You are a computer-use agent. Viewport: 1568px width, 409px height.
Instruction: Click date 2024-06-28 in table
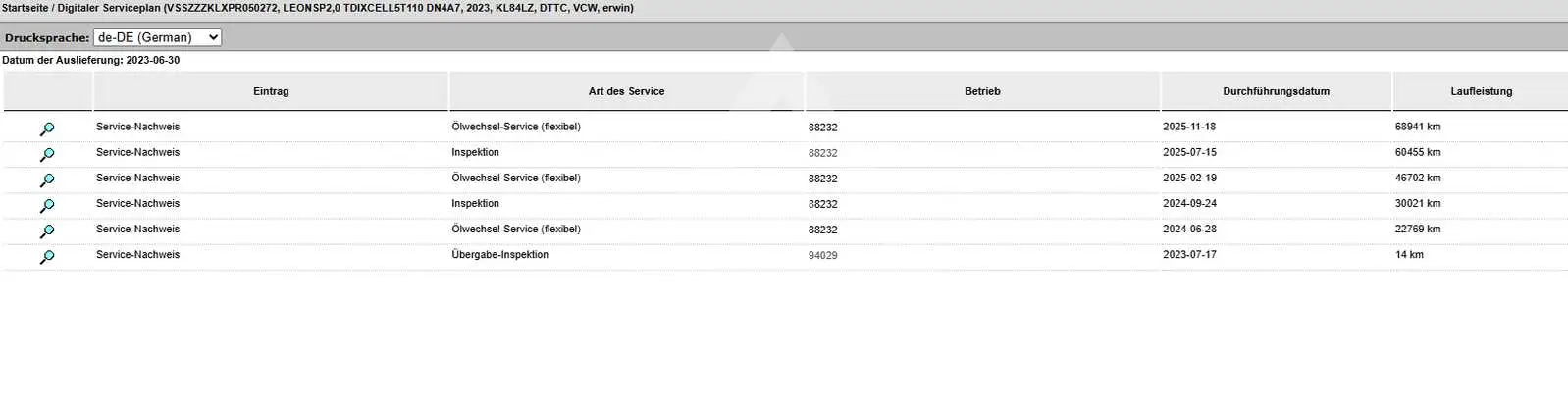pos(1189,229)
